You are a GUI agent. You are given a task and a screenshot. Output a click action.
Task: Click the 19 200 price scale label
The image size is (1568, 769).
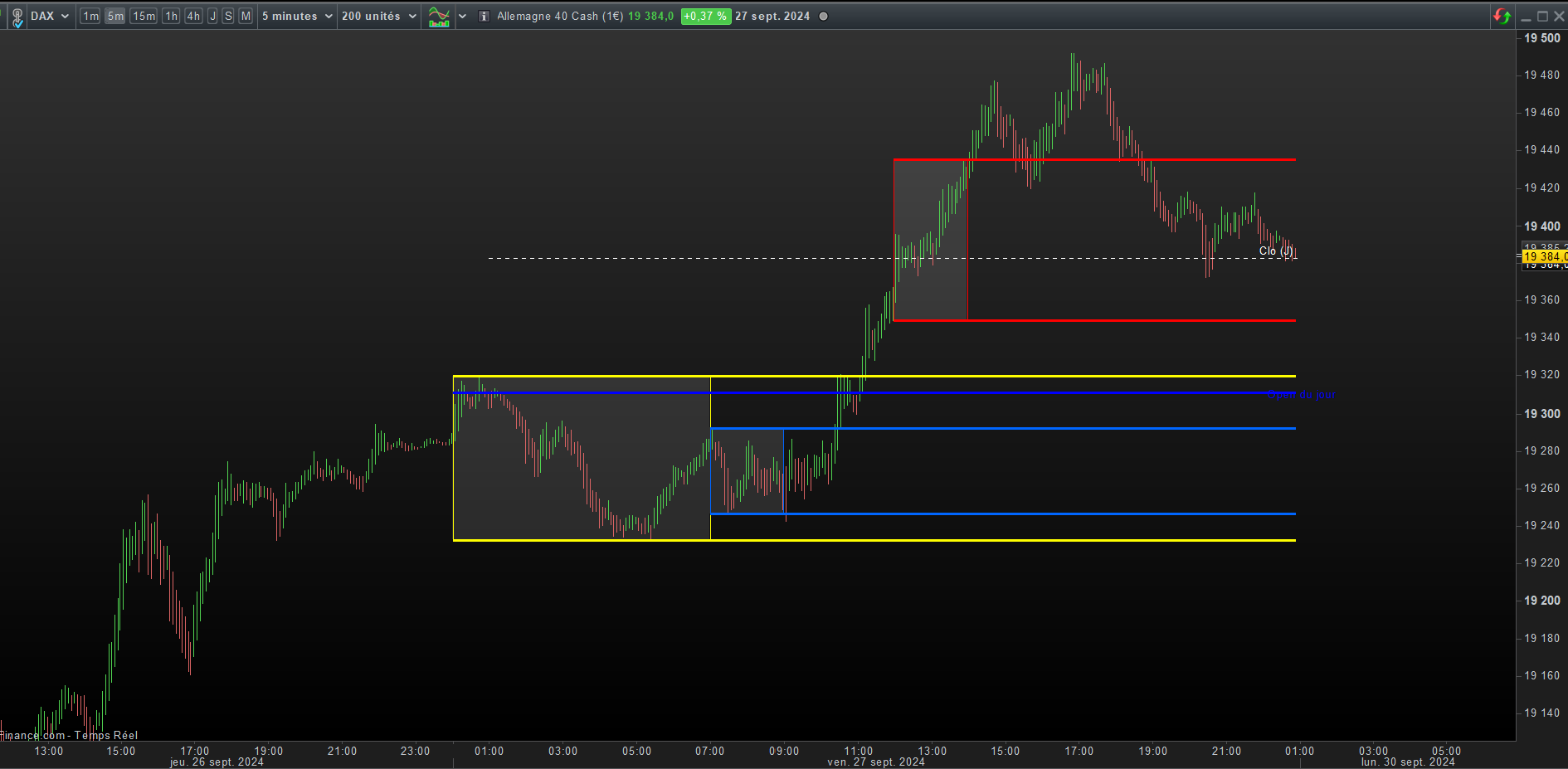point(1542,600)
